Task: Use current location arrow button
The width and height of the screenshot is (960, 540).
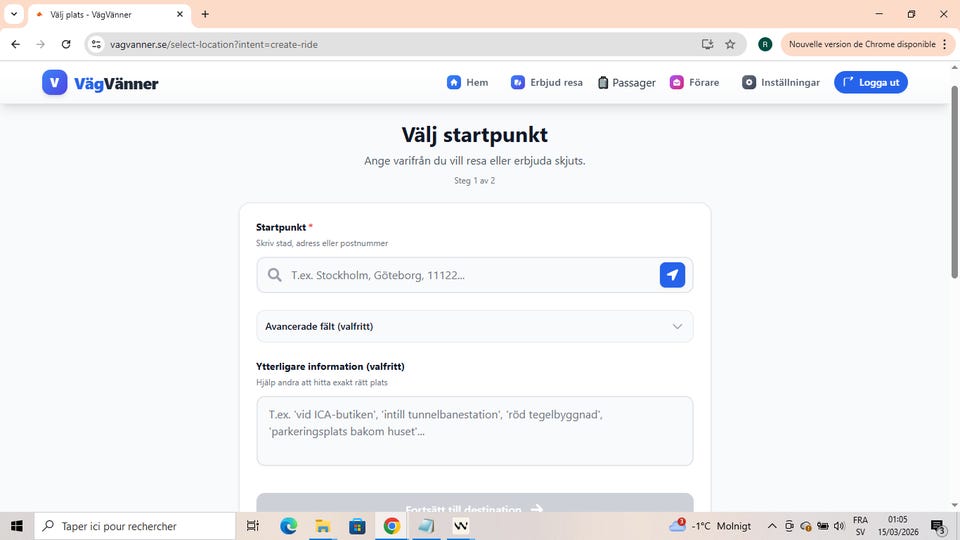Action: [x=672, y=275]
